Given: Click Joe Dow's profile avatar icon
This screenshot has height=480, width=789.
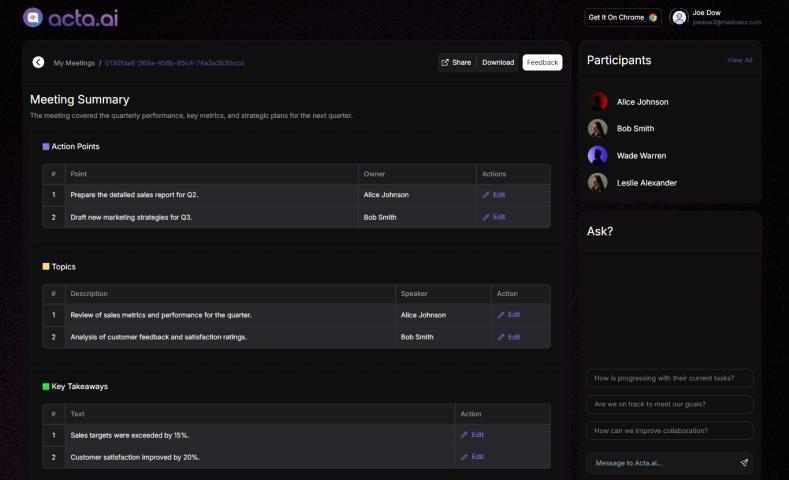Looking at the screenshot, I should (x=679, y=17).
